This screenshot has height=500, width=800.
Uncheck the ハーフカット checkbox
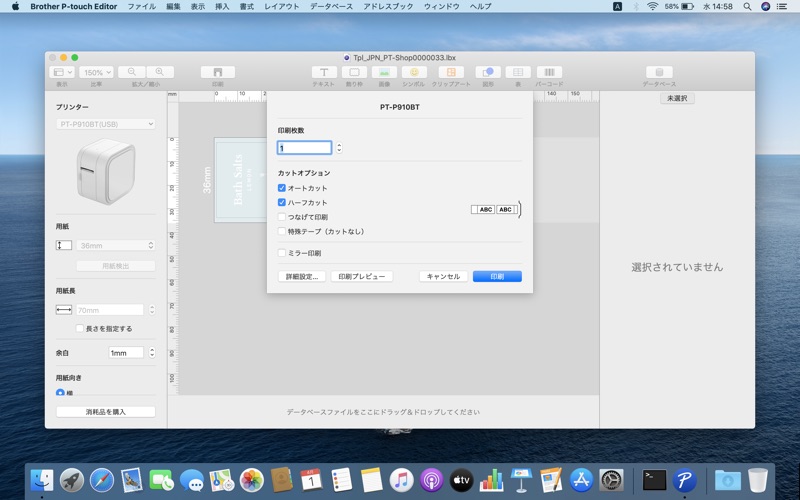click(x=282, y=202)
